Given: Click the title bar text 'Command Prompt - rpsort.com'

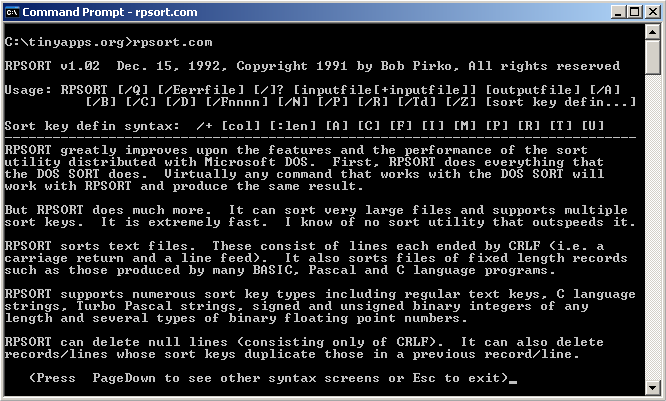Looking at the screenshot, I should [x=110, y=12].
